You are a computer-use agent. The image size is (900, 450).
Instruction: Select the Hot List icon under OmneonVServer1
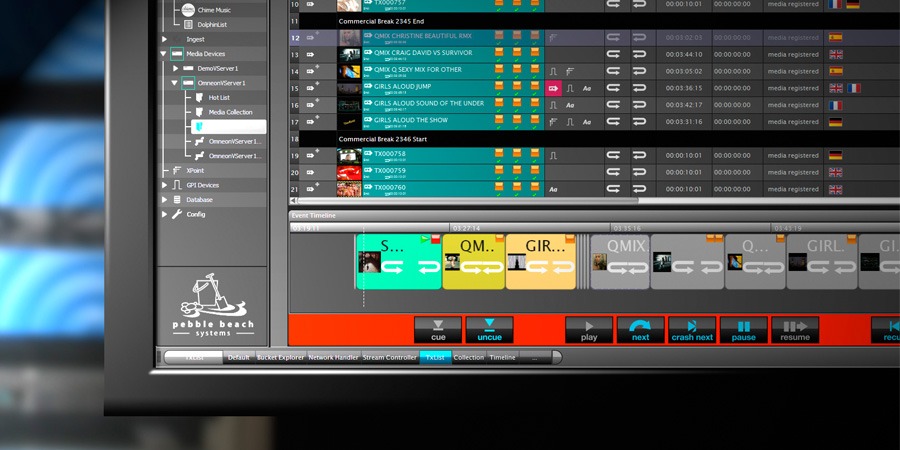click(x=199, y=98)
